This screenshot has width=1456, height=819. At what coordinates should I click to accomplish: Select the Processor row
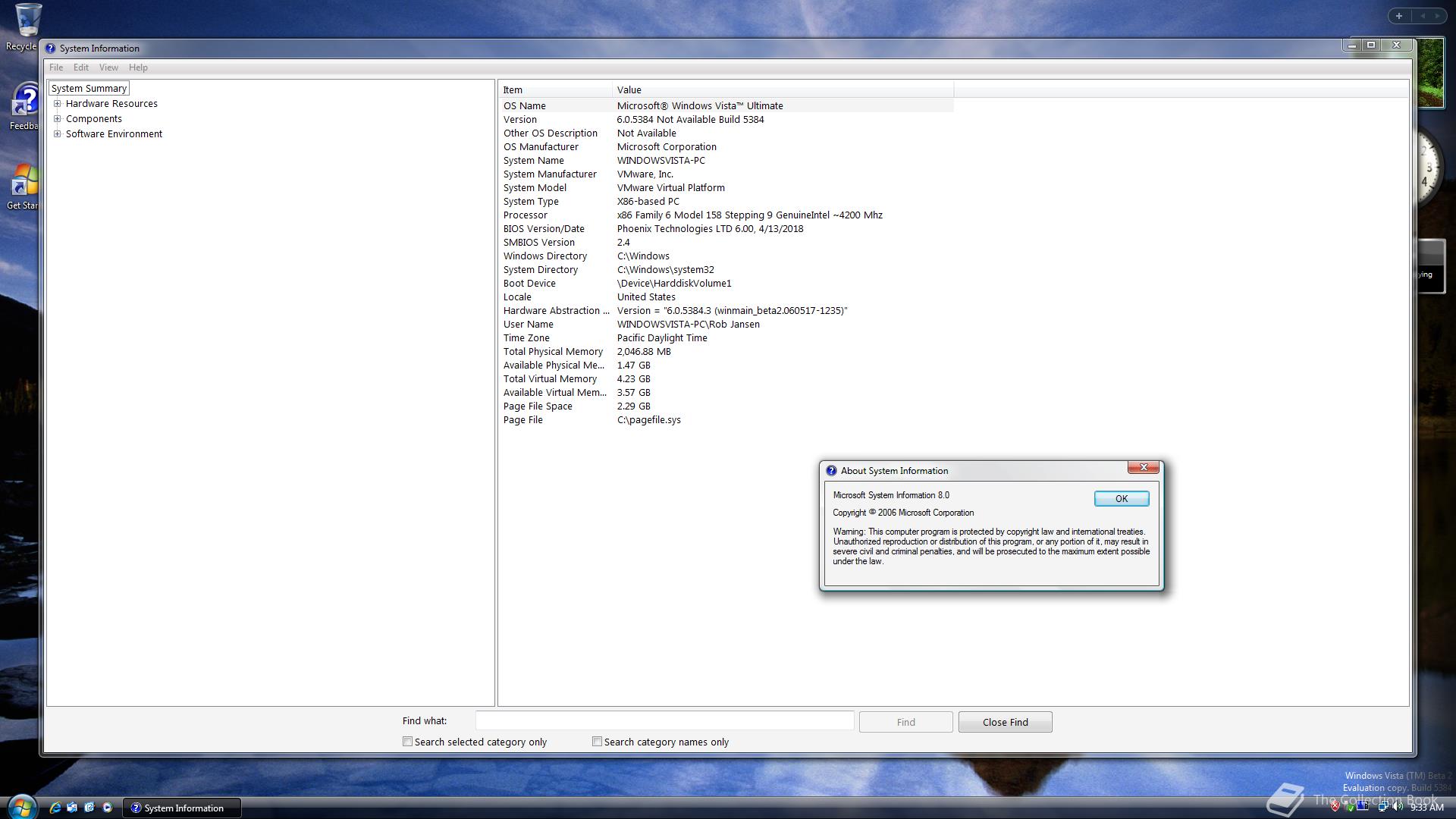[726, 215]
